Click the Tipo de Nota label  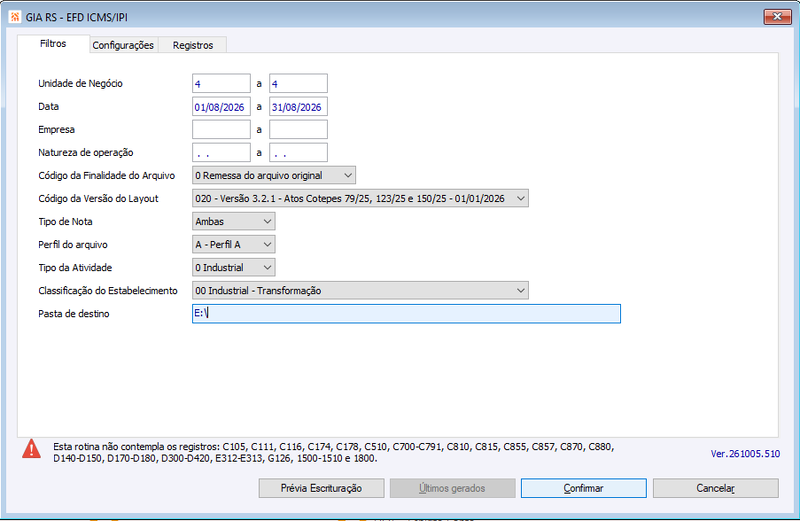tap(65, 222)
